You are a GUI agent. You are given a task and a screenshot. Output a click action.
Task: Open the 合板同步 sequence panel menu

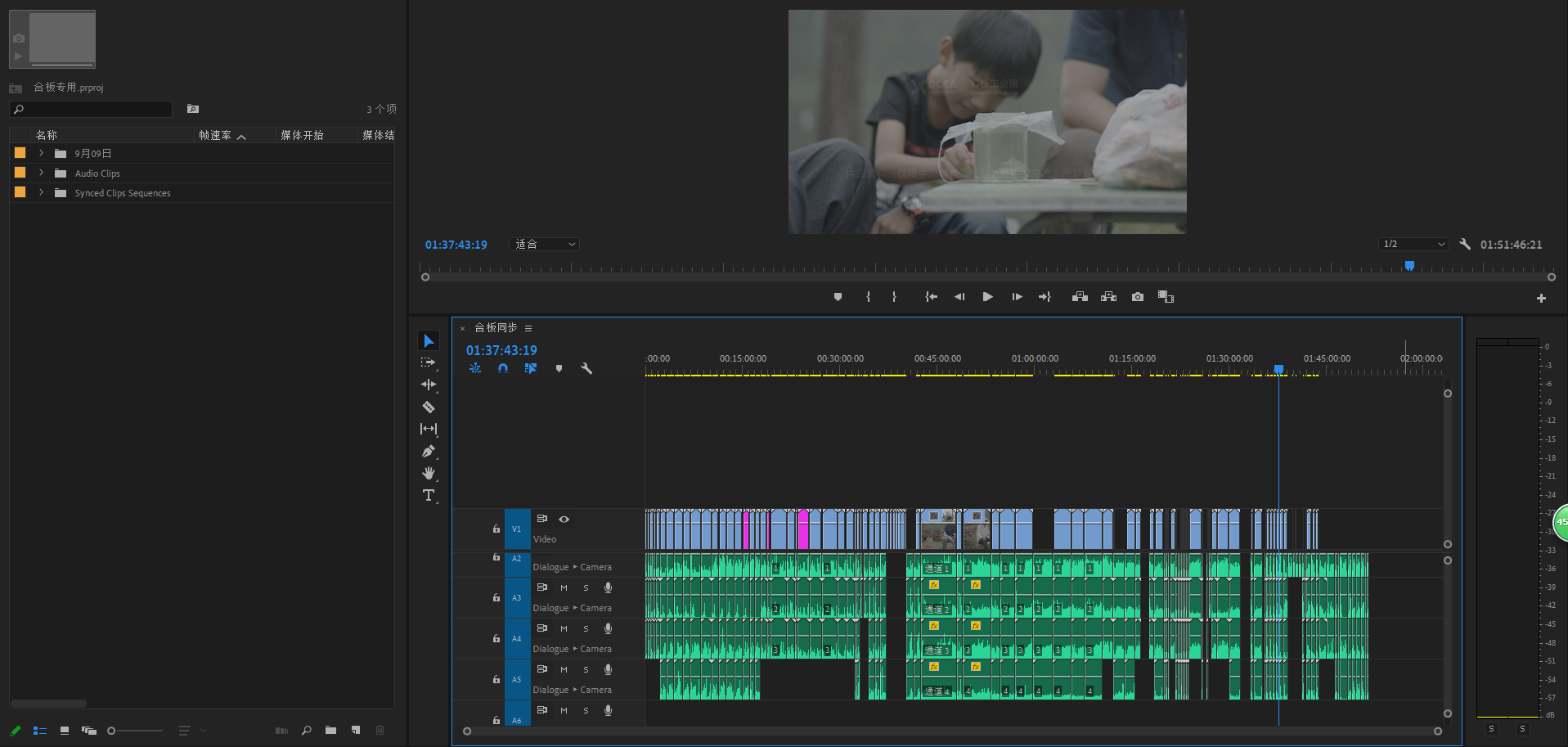[528, 328]
